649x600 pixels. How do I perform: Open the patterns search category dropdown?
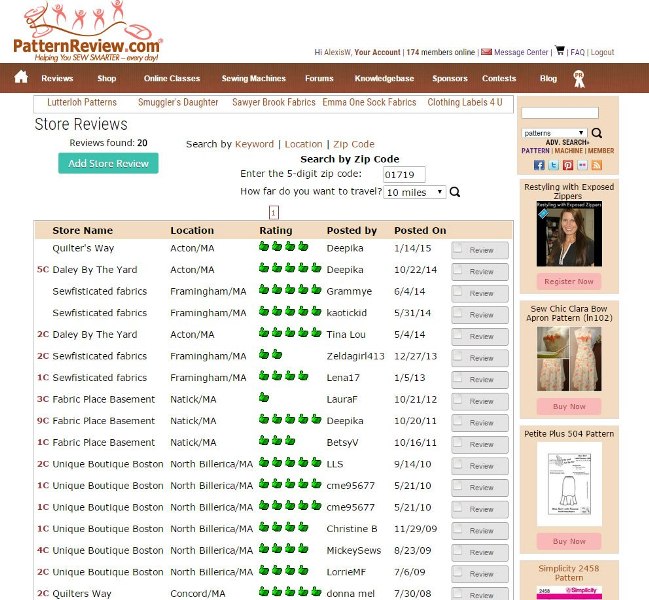pyautogui.click(x=554, y=133)
